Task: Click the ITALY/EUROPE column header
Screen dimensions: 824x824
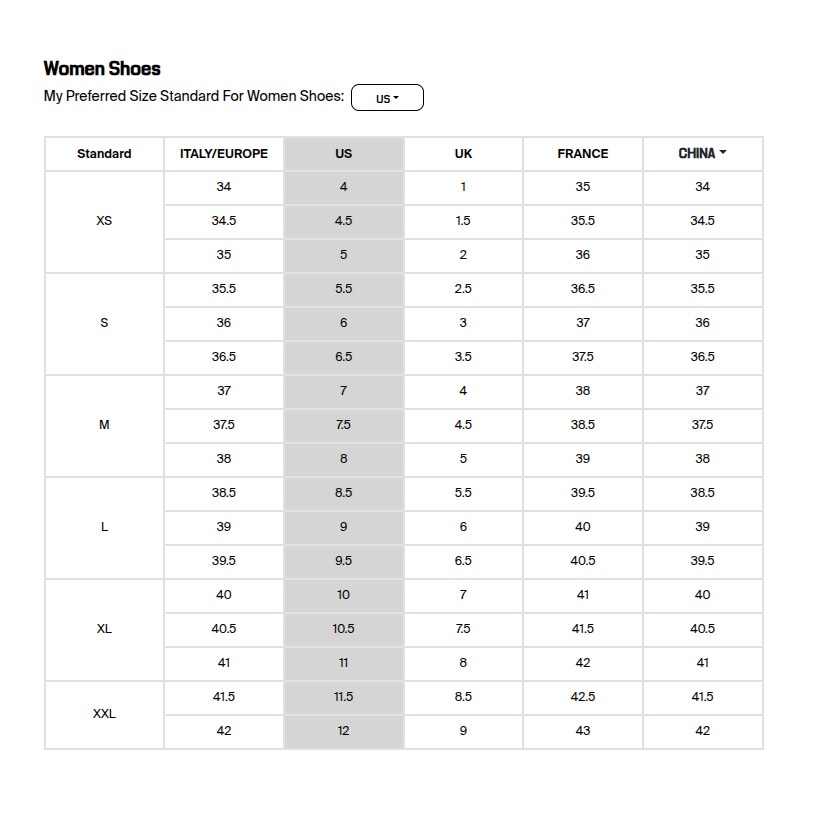Action: [x=224, y=154]
